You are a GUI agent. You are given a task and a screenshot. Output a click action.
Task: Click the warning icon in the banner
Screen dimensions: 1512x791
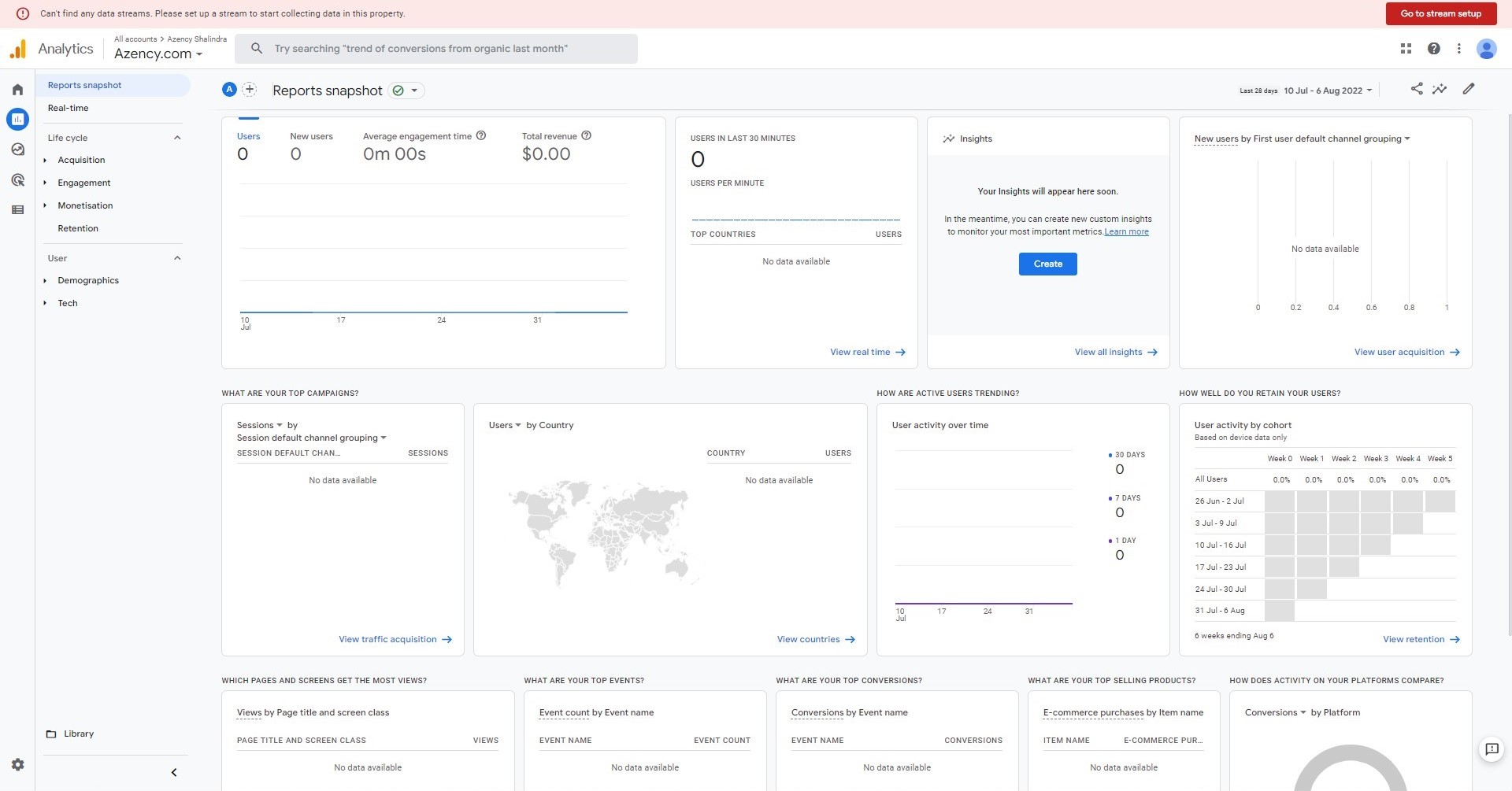coord(23,13)
